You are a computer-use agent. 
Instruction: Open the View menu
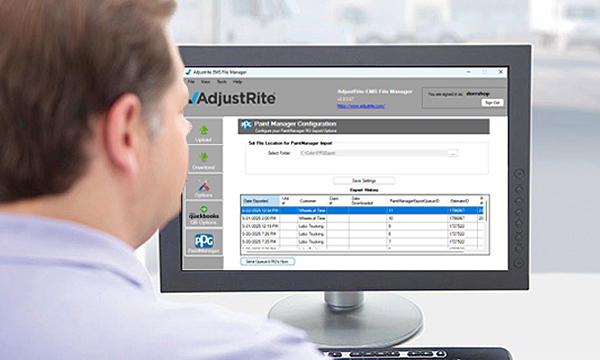coord(205,81)
